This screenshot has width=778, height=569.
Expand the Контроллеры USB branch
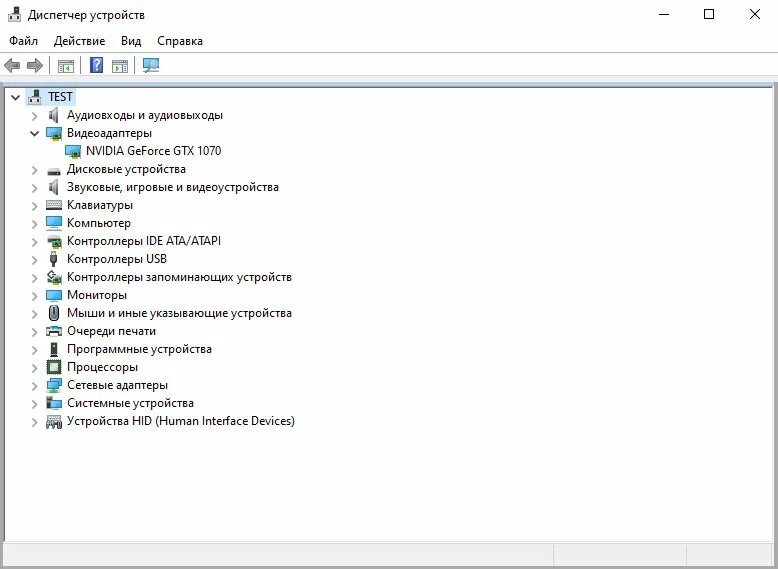pyautogui.click(x=34, y=259)
